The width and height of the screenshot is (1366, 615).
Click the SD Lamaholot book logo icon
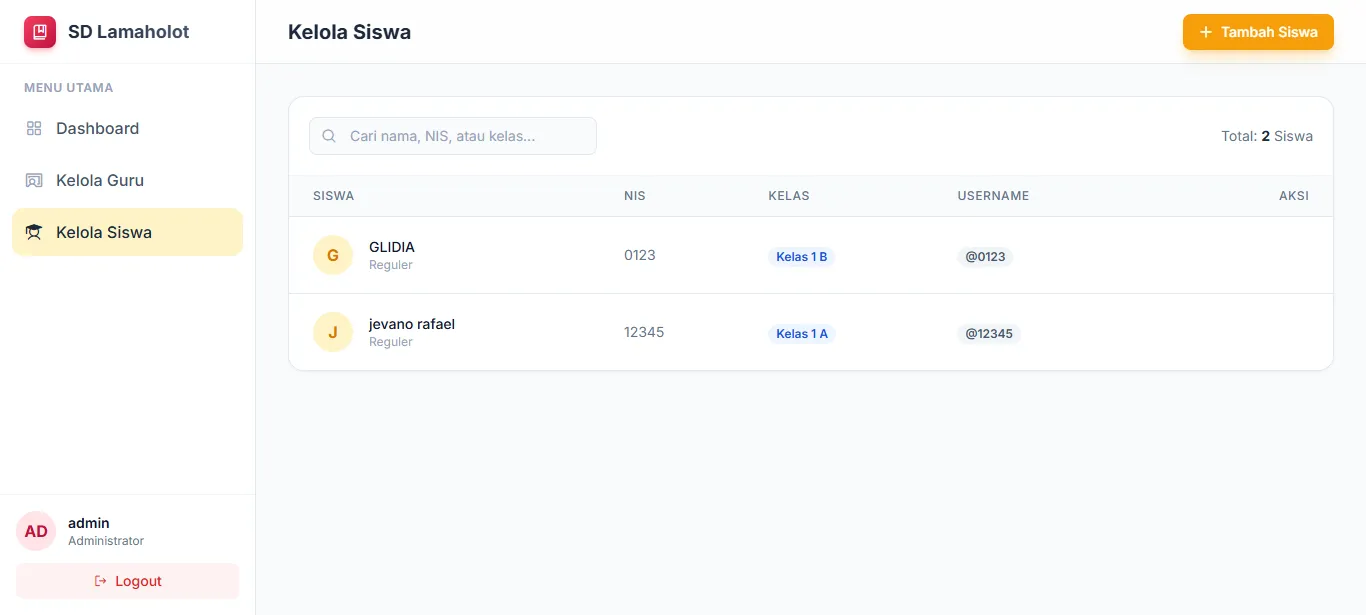point(40,32)
